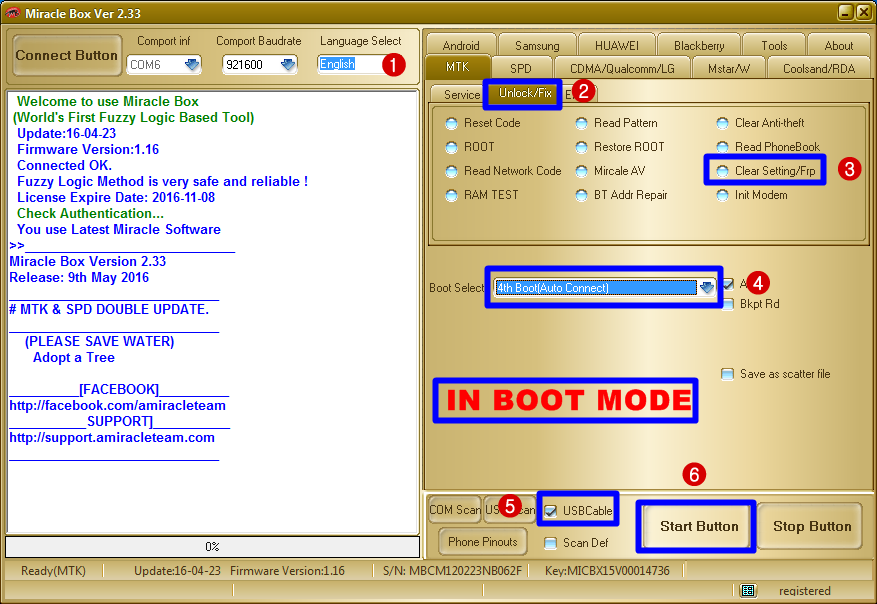Open the Comport Baudrate dropdown arrow
Viewport: 877px width, 604px height.
click(288, 65)
